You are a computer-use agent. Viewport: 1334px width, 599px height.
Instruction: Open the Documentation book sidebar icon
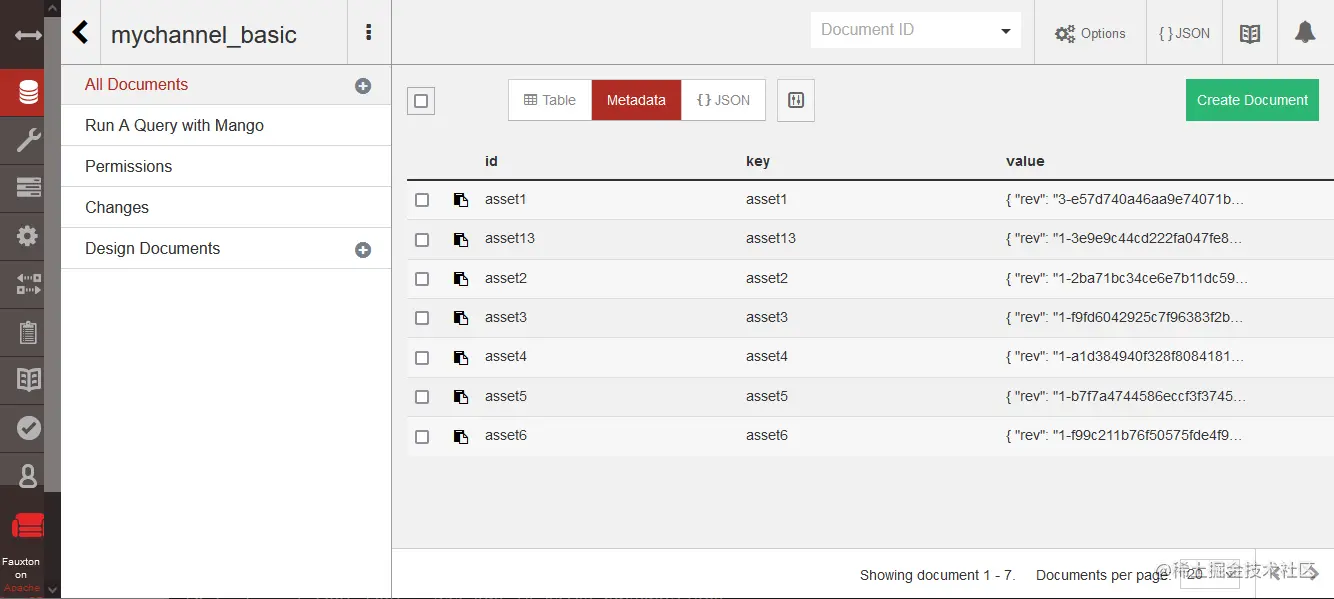tap(28, 380)
